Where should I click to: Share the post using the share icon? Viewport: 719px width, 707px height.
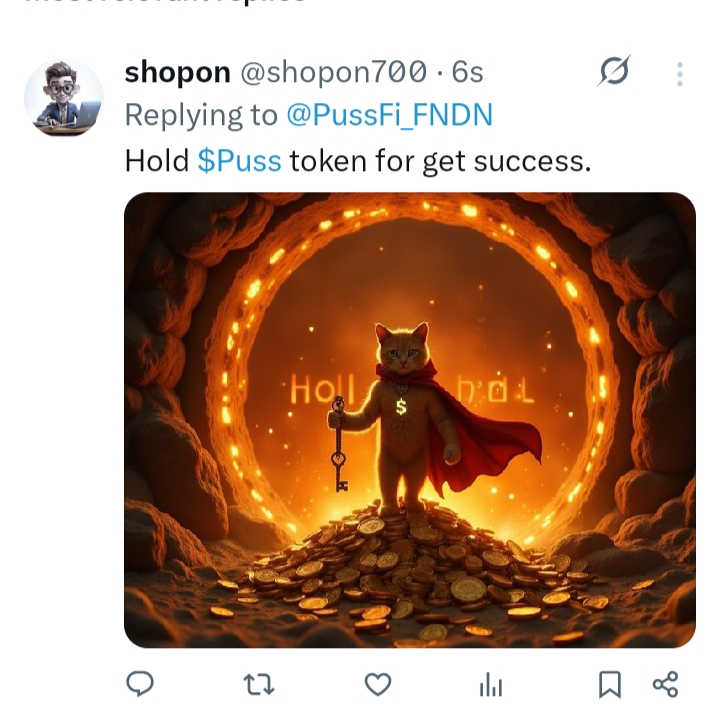coord(665,685)
